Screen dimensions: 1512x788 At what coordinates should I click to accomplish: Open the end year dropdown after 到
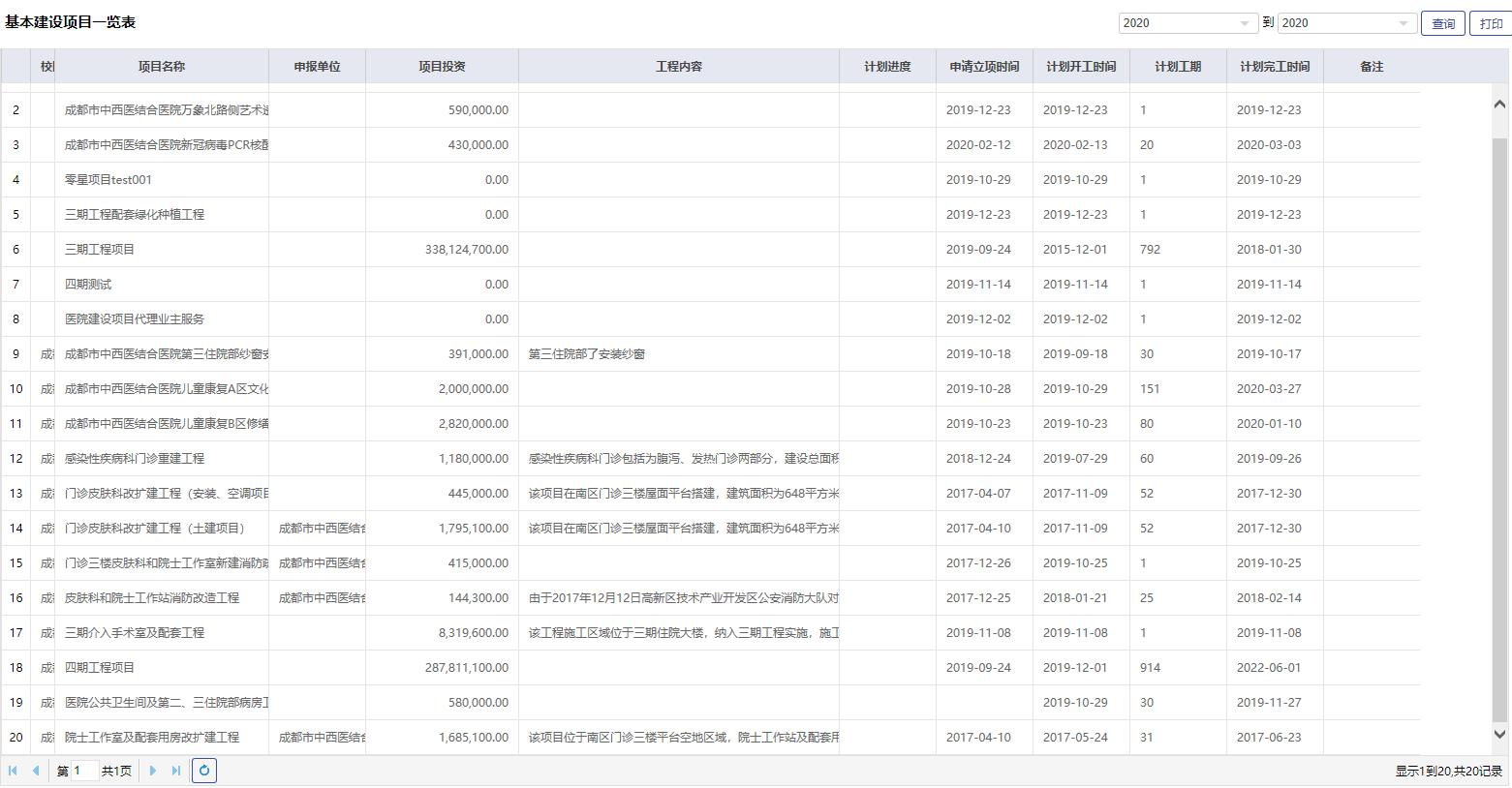pyautogui.click(x=1404, y=23)
